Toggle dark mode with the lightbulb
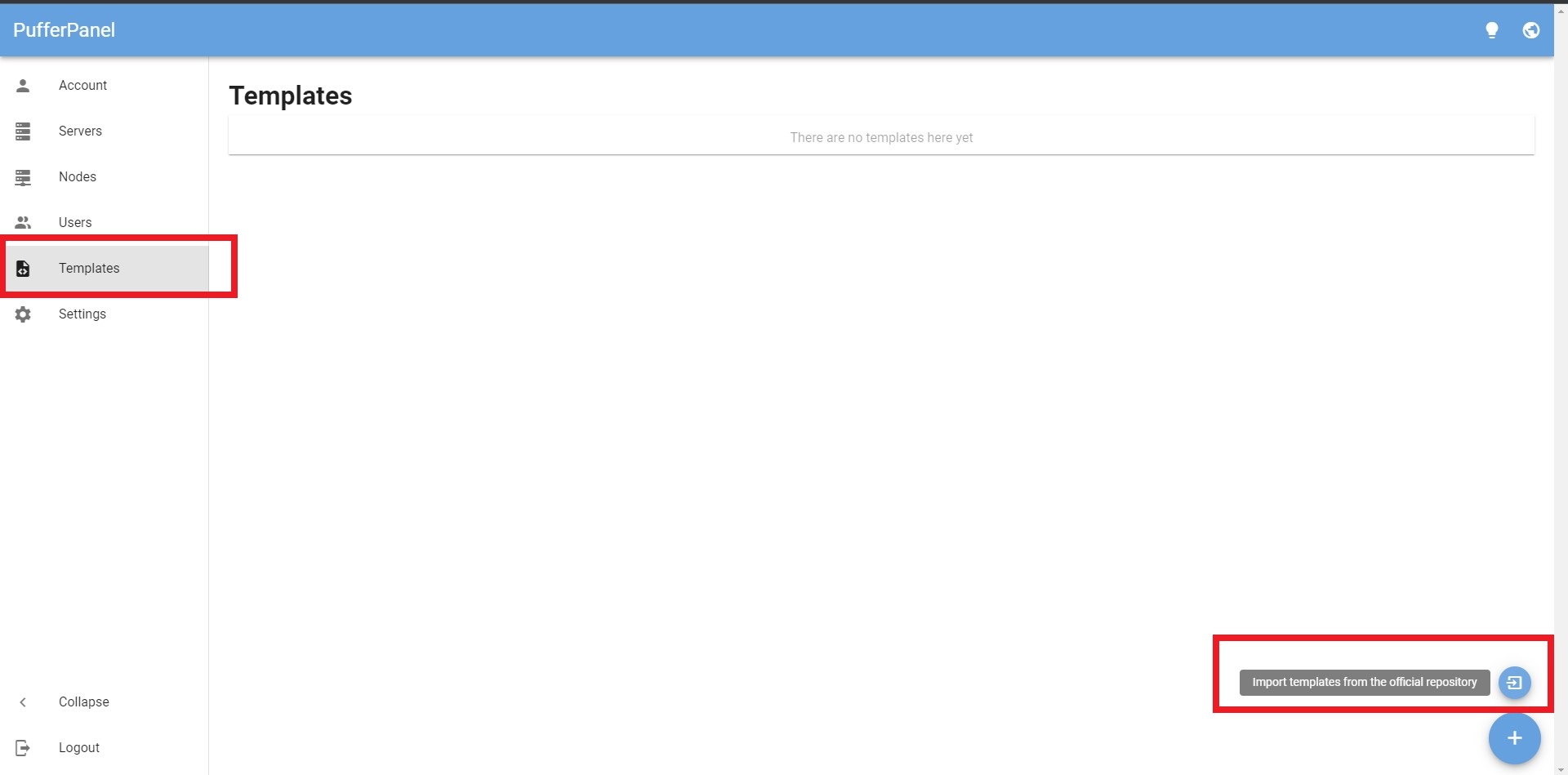 click(1492, 30)
